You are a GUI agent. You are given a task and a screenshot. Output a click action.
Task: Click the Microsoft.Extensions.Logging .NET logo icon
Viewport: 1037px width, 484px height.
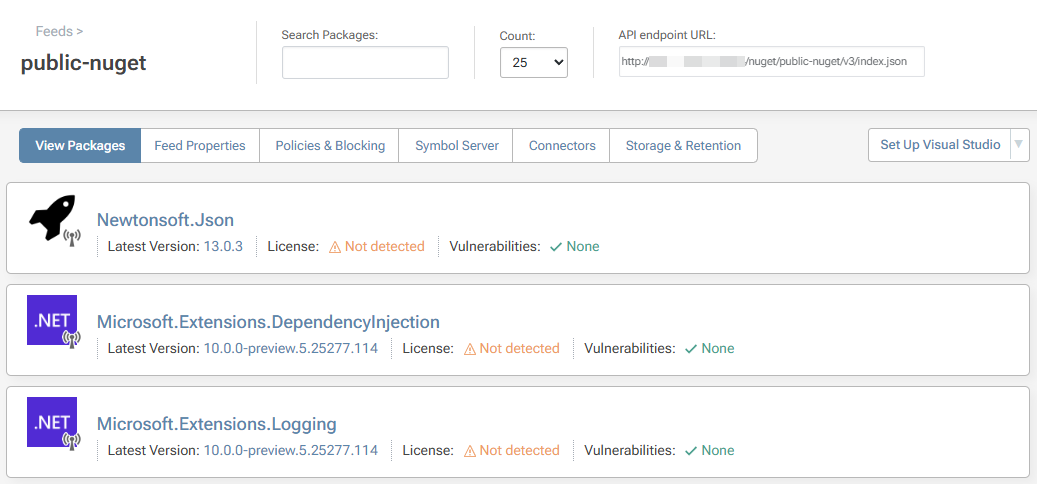click(52, 422)
